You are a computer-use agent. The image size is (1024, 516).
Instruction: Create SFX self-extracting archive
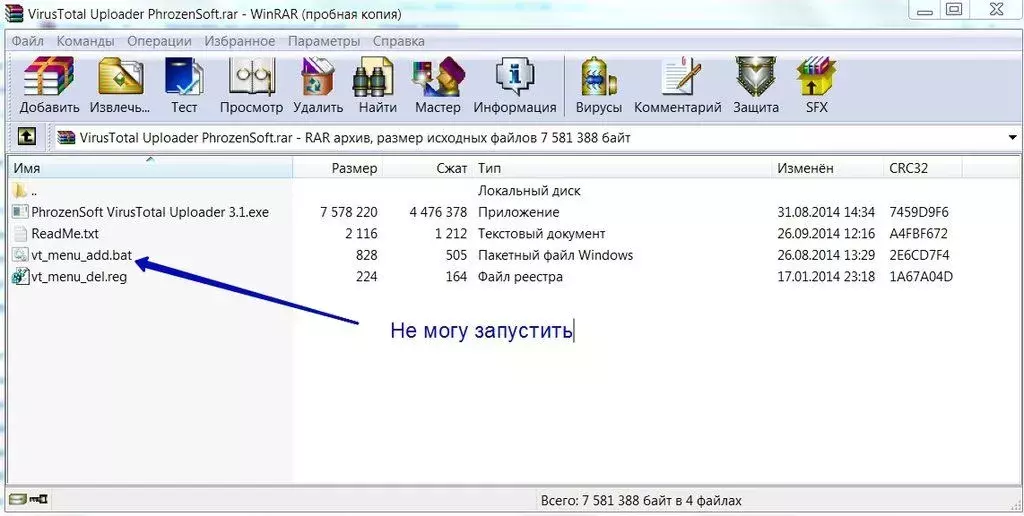(816, 77)
